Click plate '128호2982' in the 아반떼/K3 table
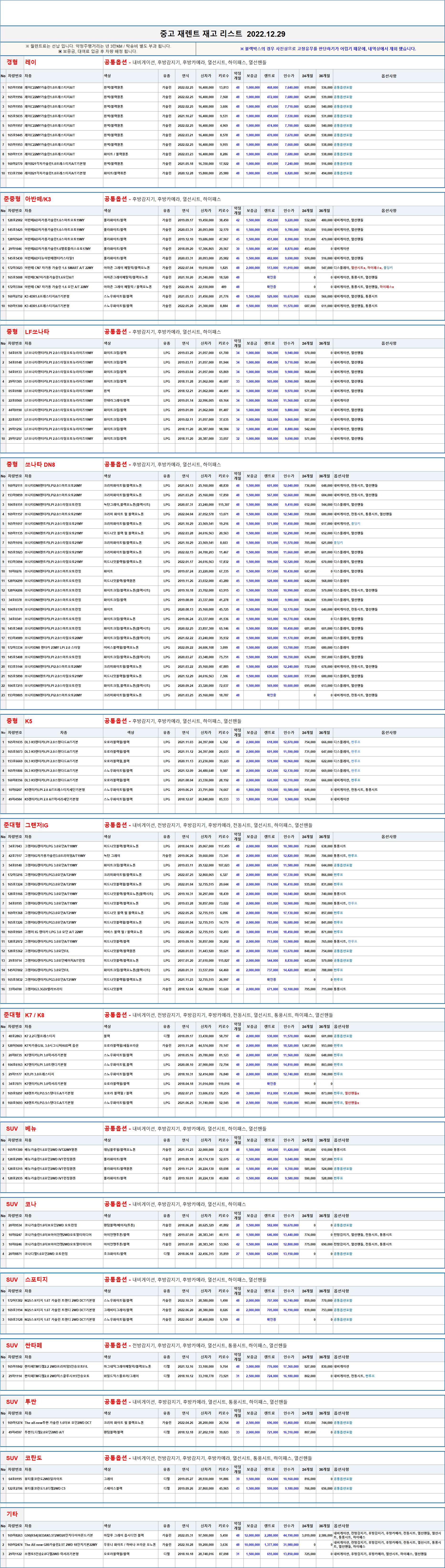The height and width of the screenshot is (1568, 445). [15, 220]
